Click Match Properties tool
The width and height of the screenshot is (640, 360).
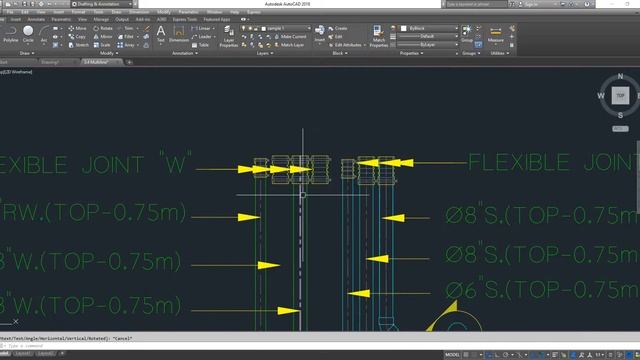pyautogui.click(x=378, y=37)
